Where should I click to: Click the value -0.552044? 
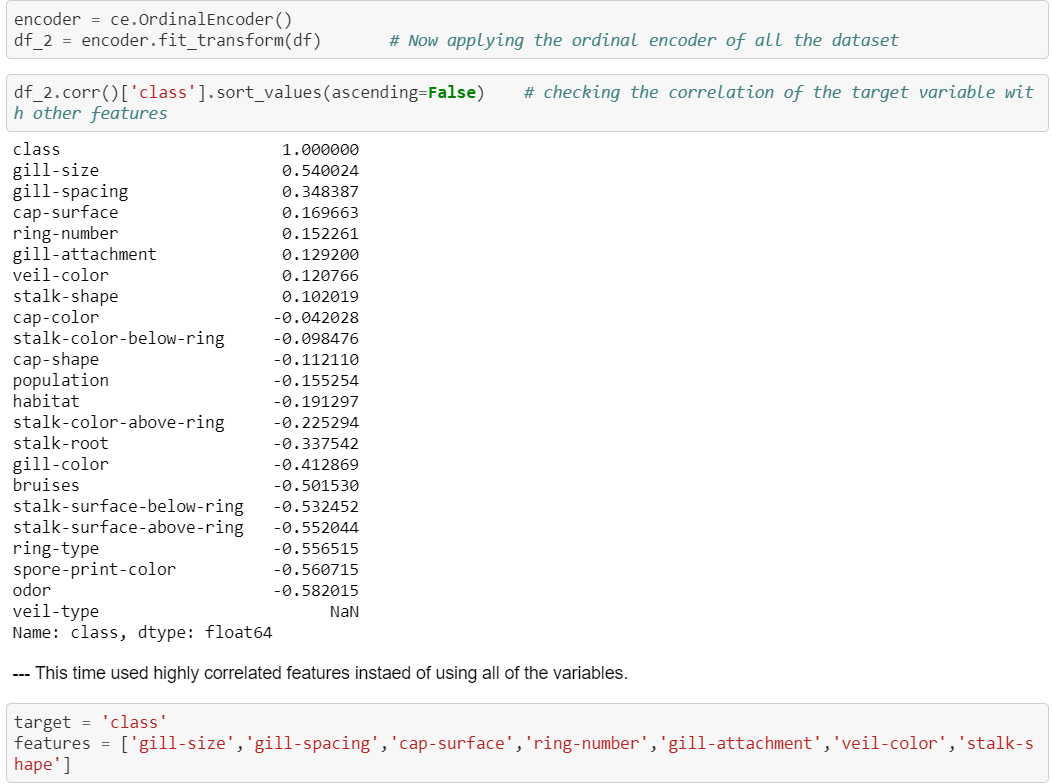[x=315, y=527]
